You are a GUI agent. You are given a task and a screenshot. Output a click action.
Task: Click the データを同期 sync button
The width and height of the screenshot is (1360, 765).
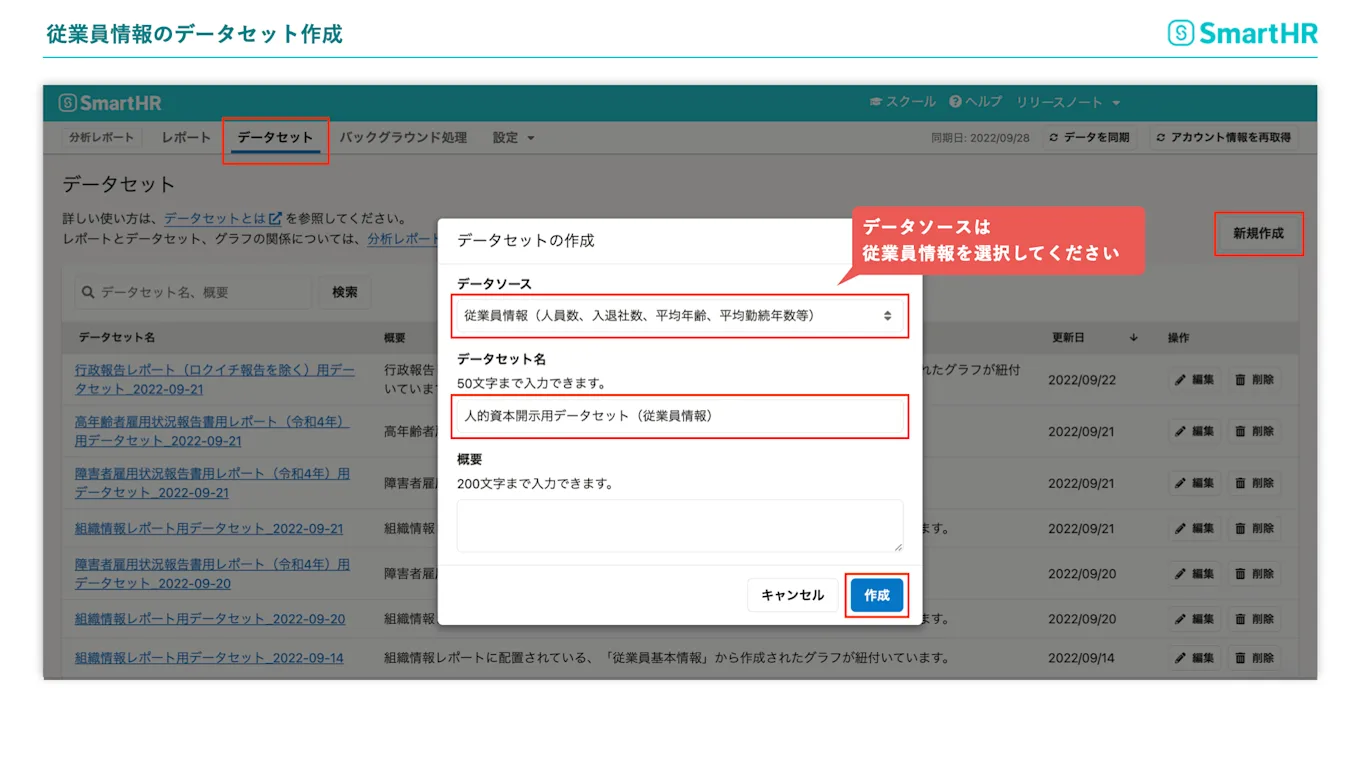(1089, 138)
